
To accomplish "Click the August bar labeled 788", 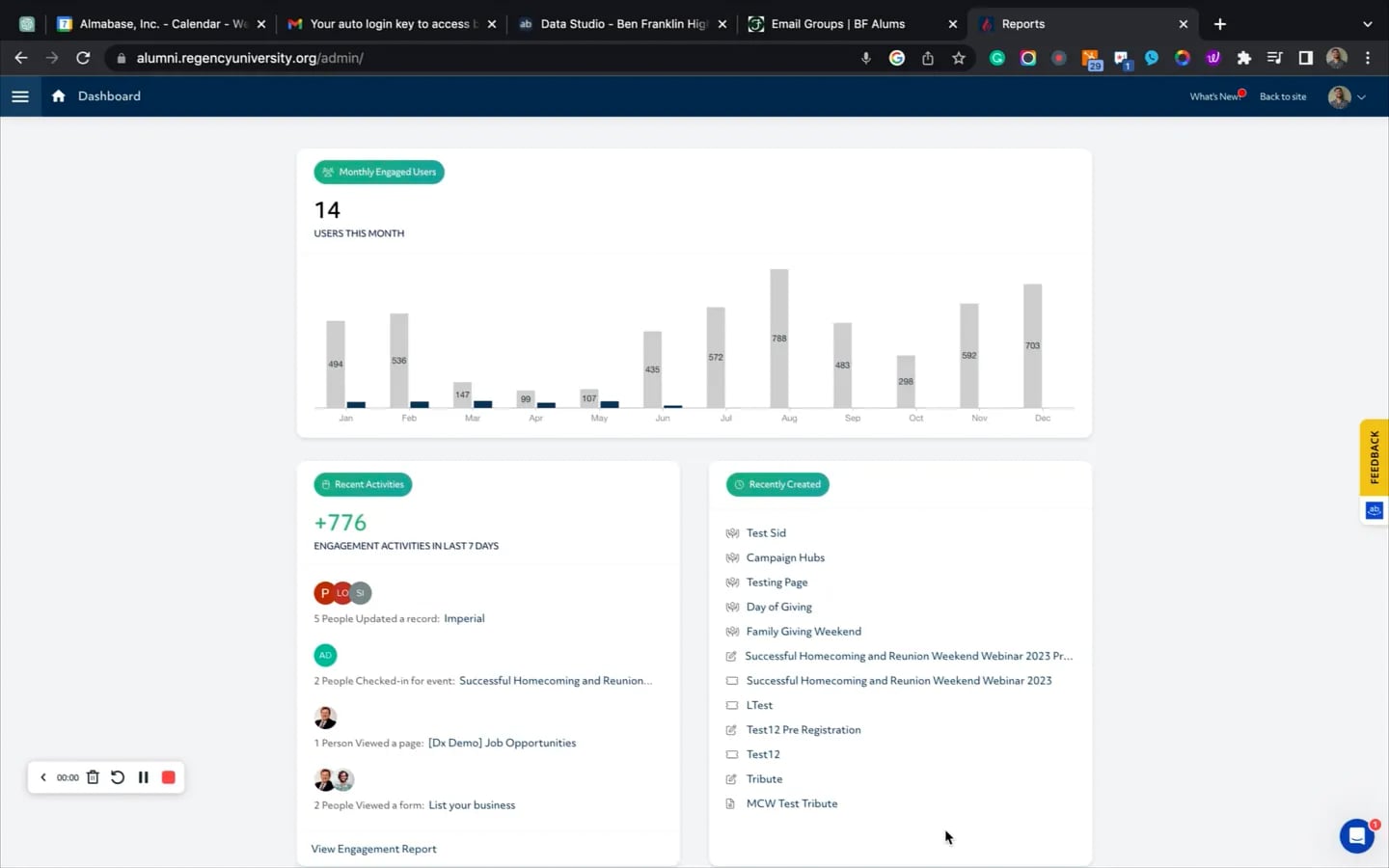I will pyautogui.click(x=779, y=339).
